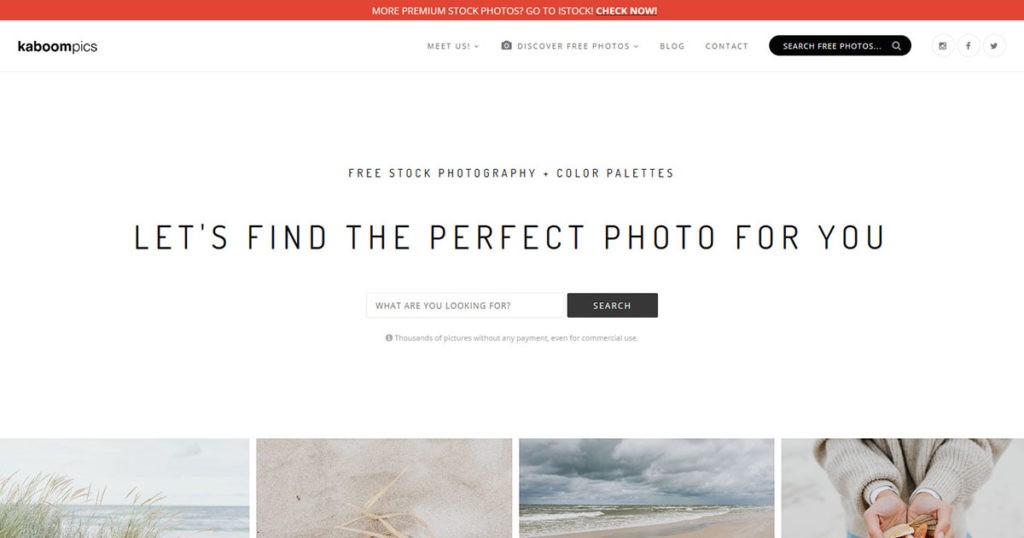Click the camera icon beside Discover Free Photos
Image resolution: width=1024 pixels, height=538 pixels.
coord(506,45)
